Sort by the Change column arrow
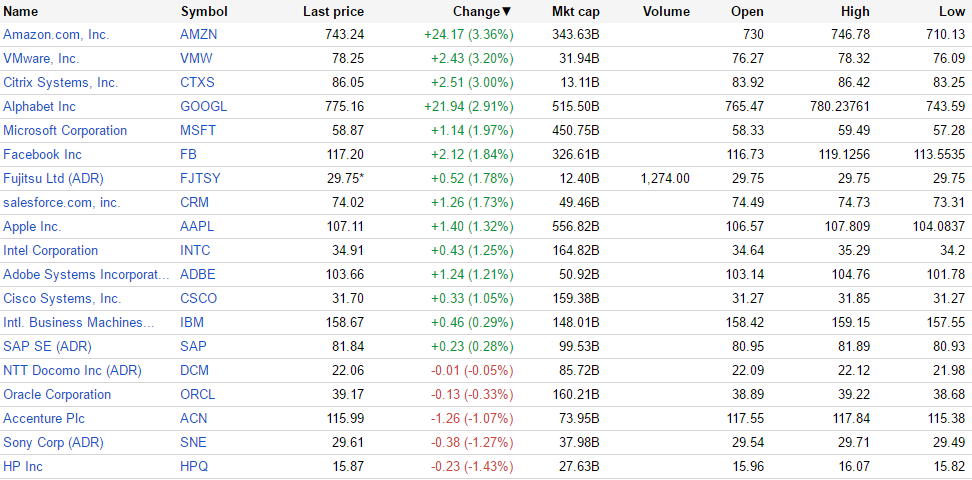 506,12
